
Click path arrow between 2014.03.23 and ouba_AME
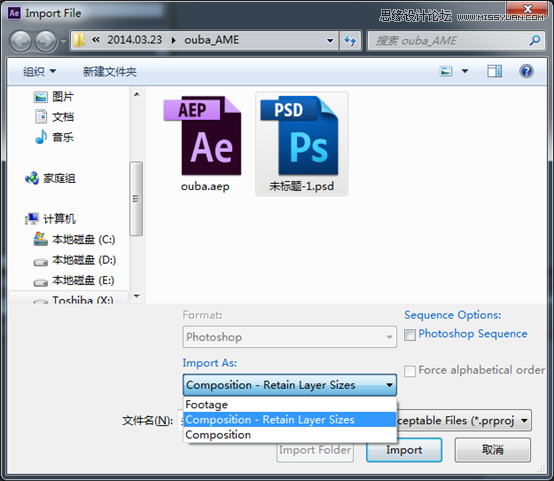173,40
